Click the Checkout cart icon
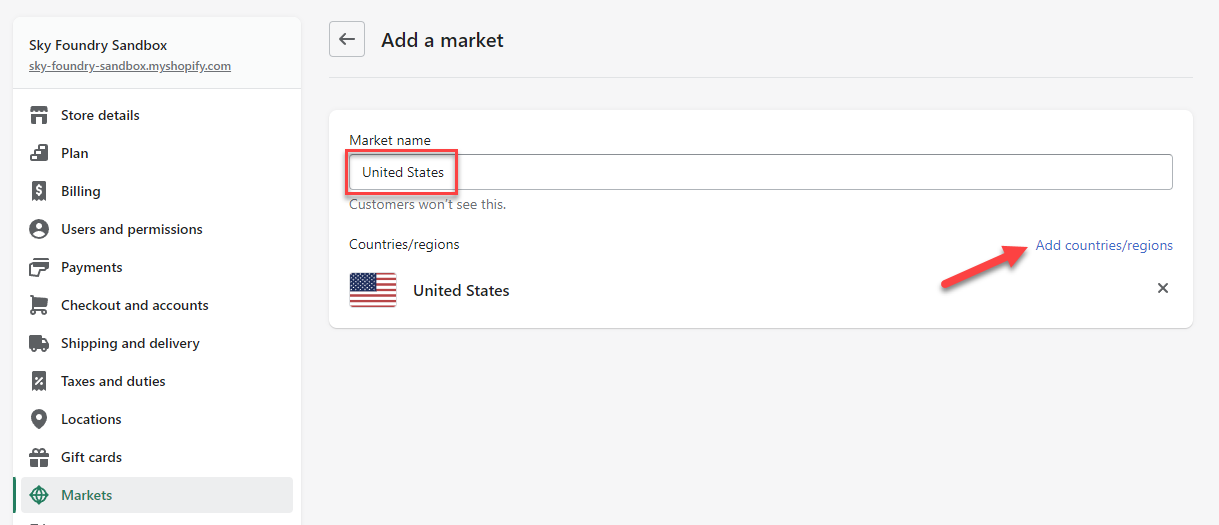The width and height of the screenshot is (1219, 525). (39, 305)
